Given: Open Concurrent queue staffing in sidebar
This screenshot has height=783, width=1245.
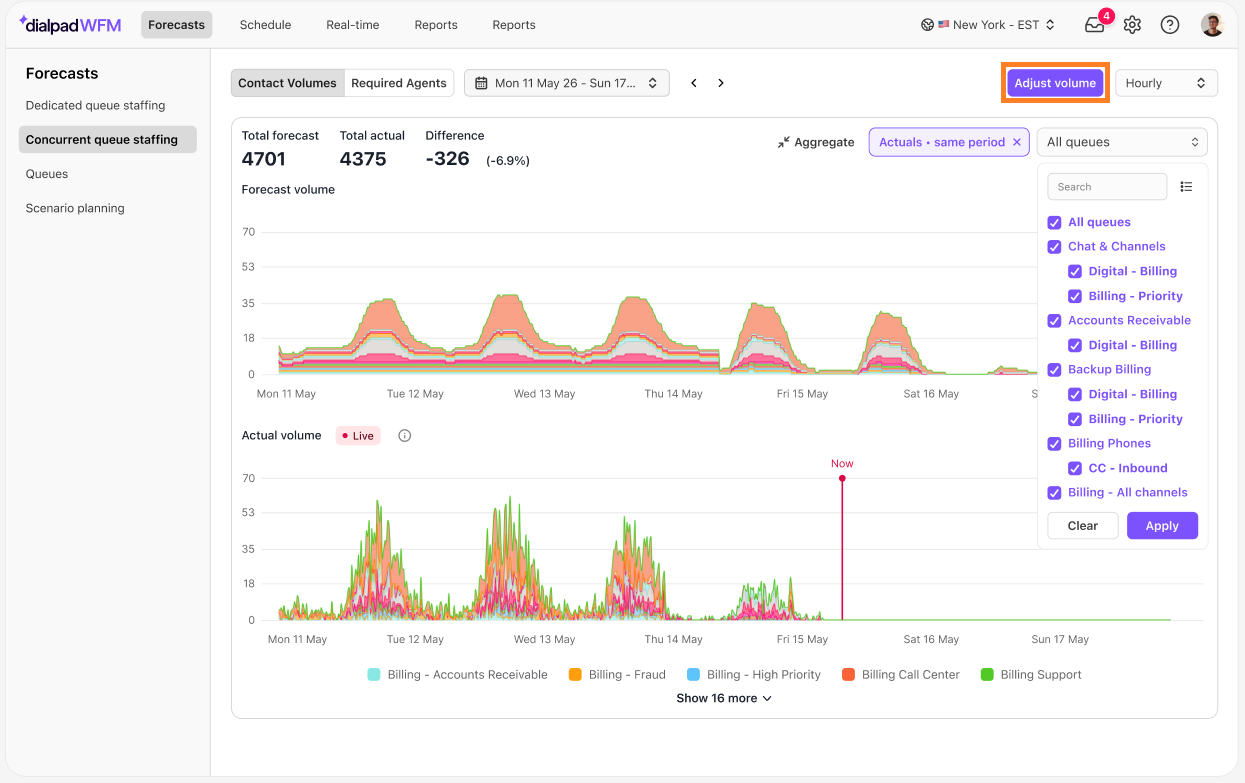Looking at the screenshot, I should pos(107,140).
